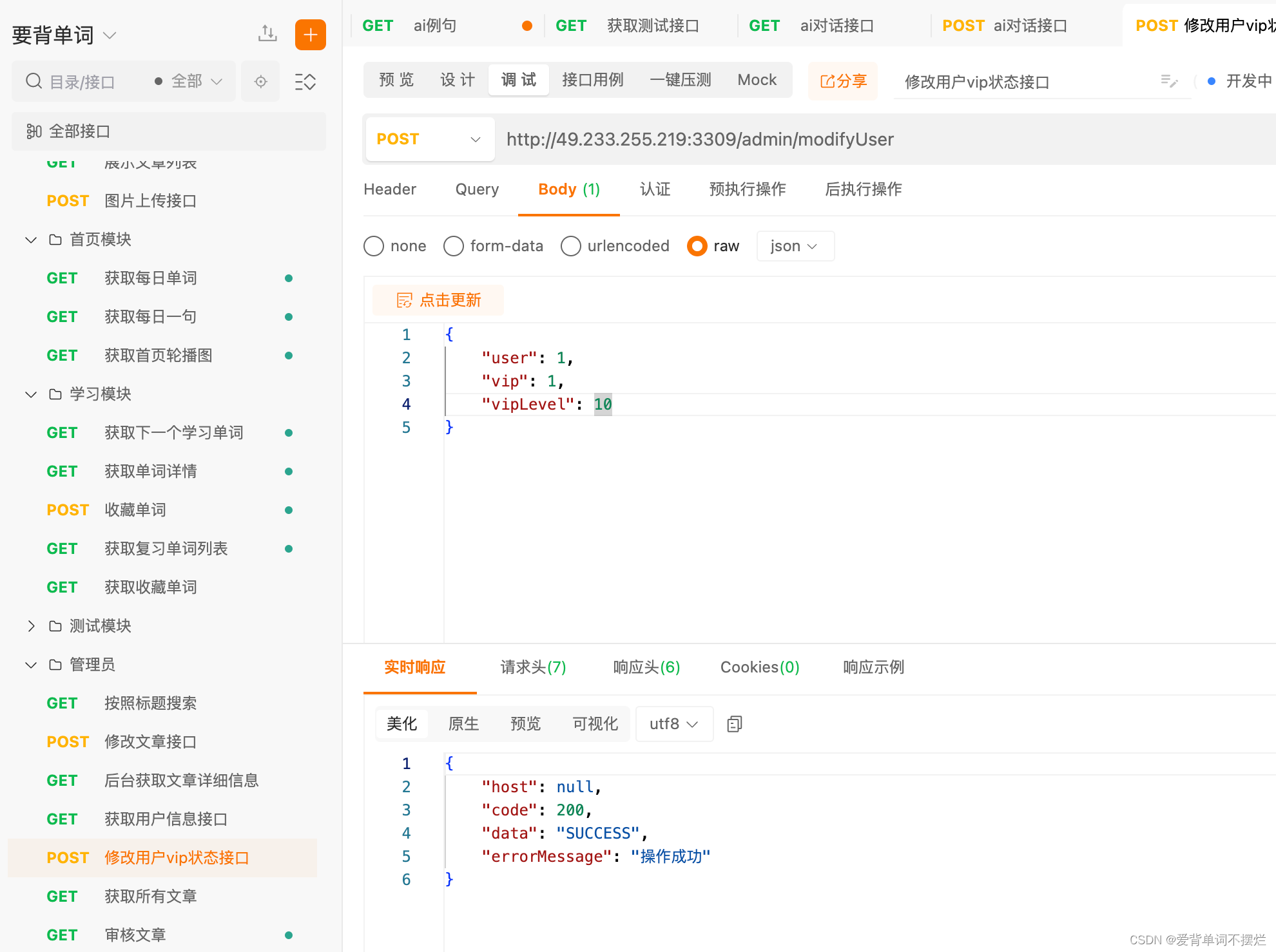Open the 响应头(6) tab
The width and height of the screenshot is (1276, 952).
[646, 667]
